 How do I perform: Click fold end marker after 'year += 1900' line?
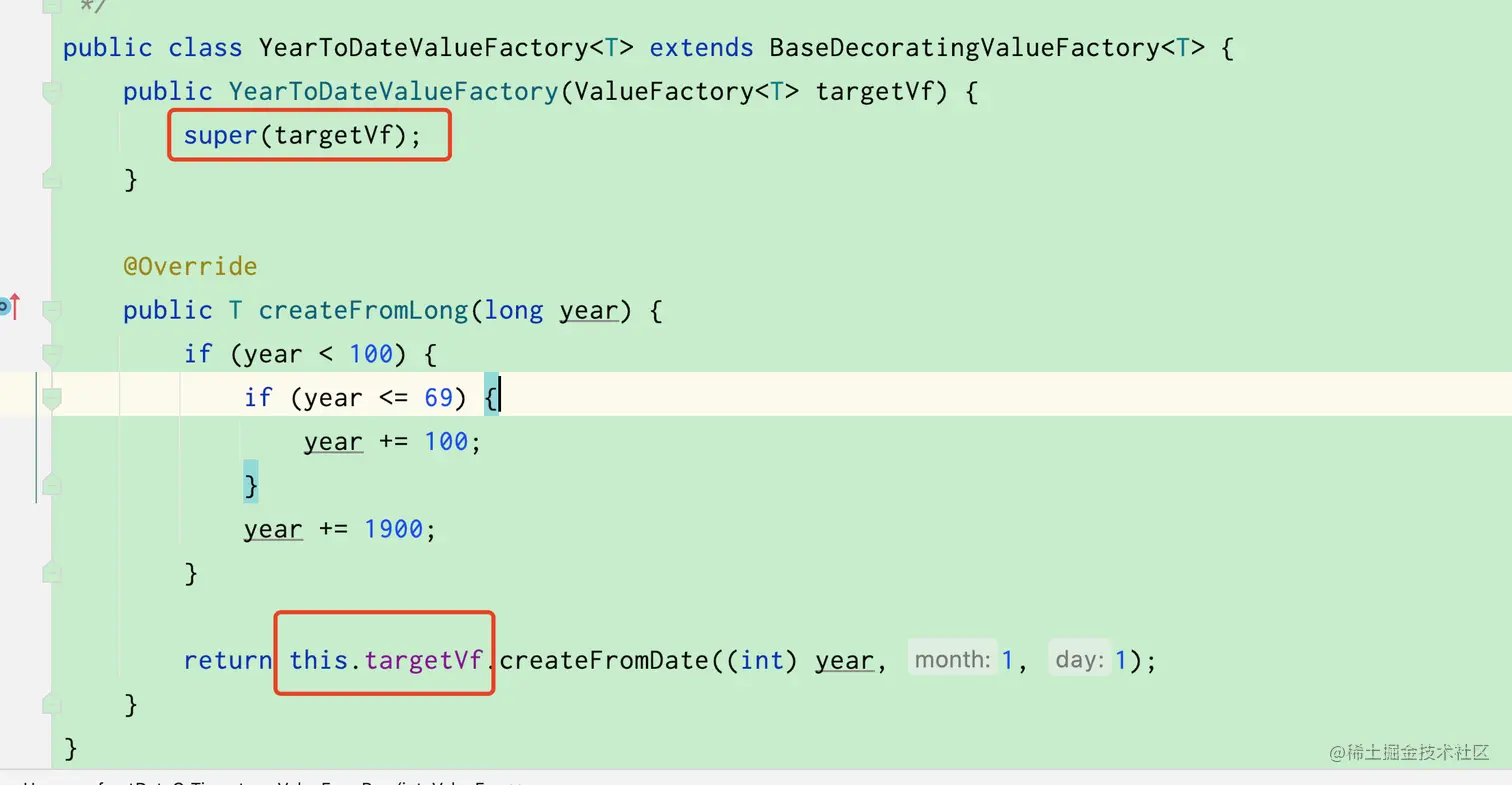click(x=52, y=573)
